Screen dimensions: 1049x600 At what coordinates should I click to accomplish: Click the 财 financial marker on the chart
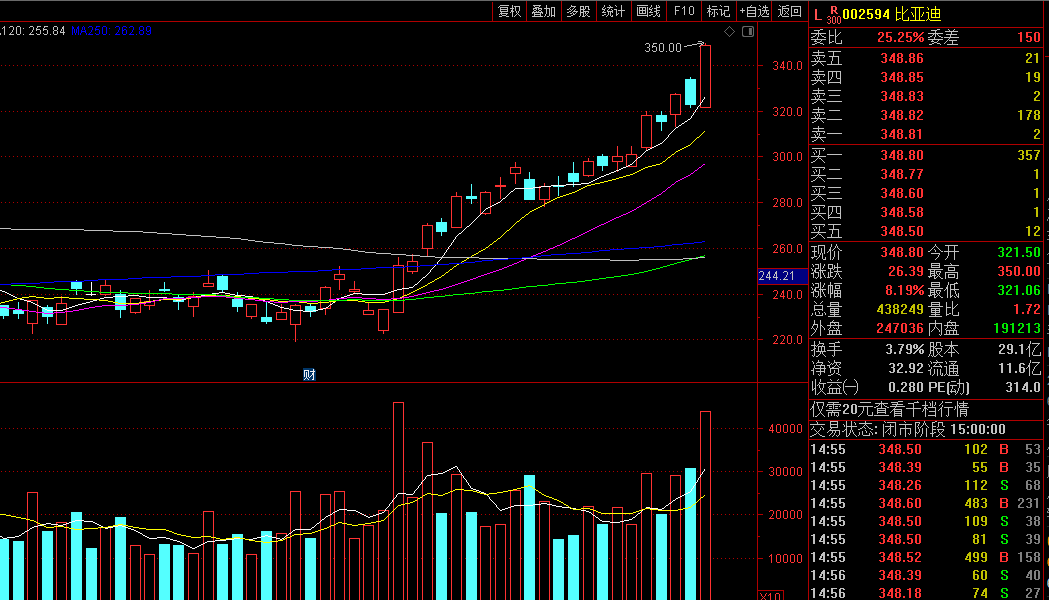309,374
